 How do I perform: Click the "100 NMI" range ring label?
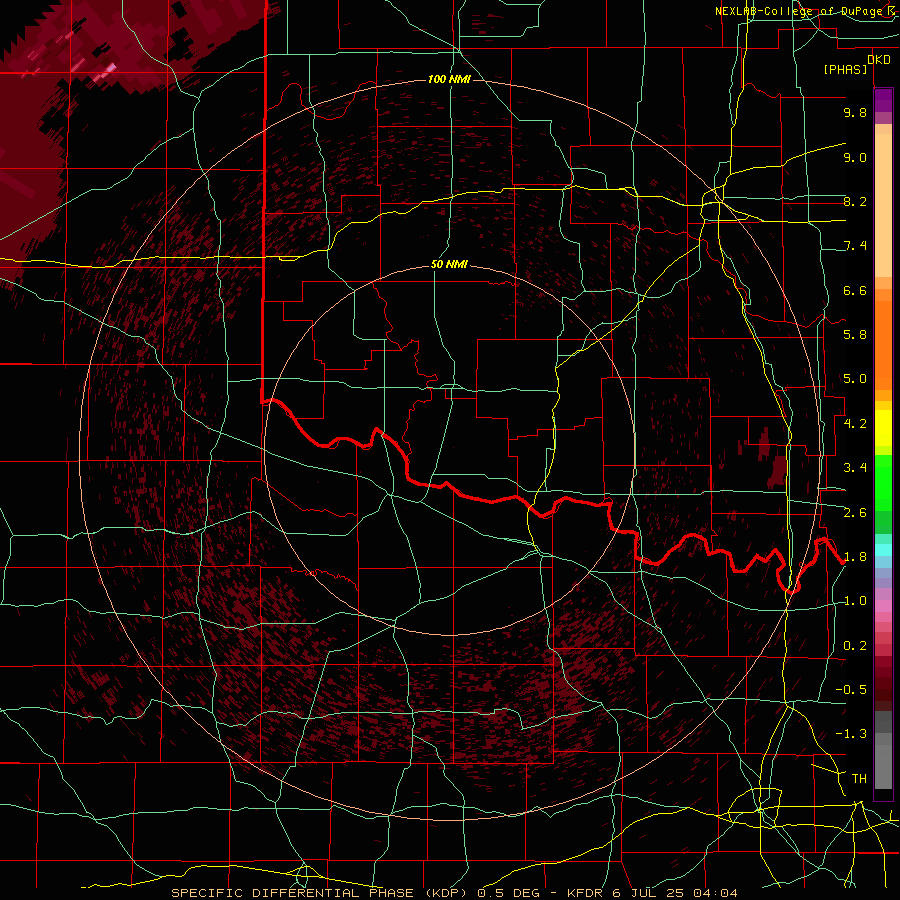[449, 79]
